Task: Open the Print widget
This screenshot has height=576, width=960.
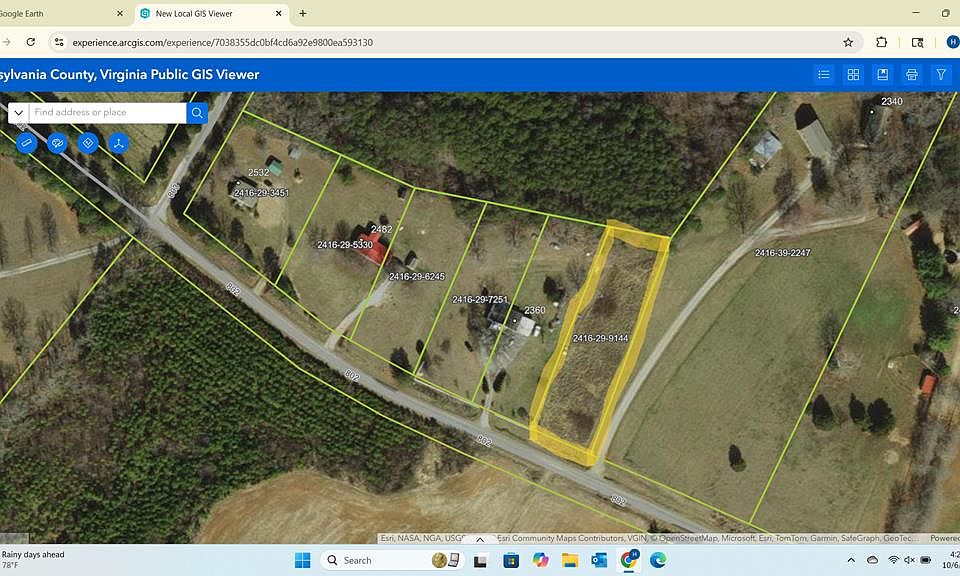Action: pos(912,75)
